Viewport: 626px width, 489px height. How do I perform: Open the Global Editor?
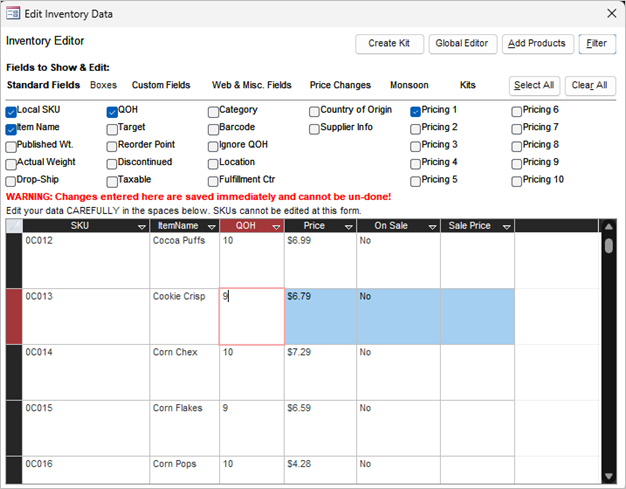(x=462, y=44)
